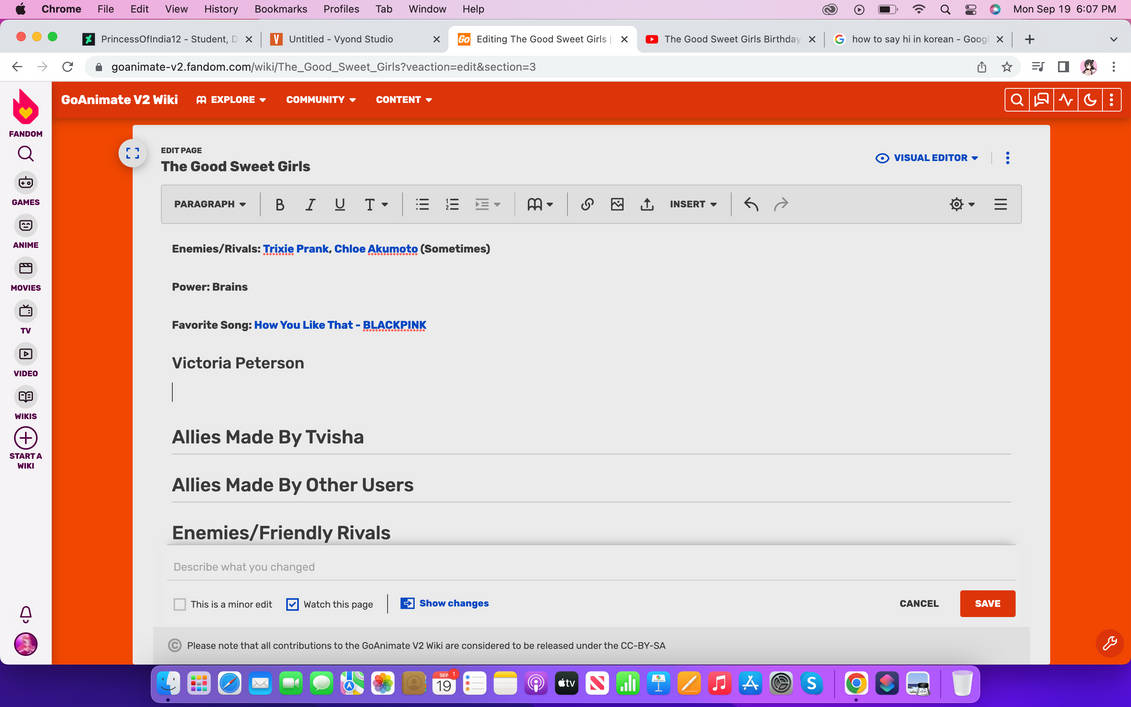Open the cite reference dropdown
The height and width of the screenshot is (707, 1131).
click(x=540, y=204)
